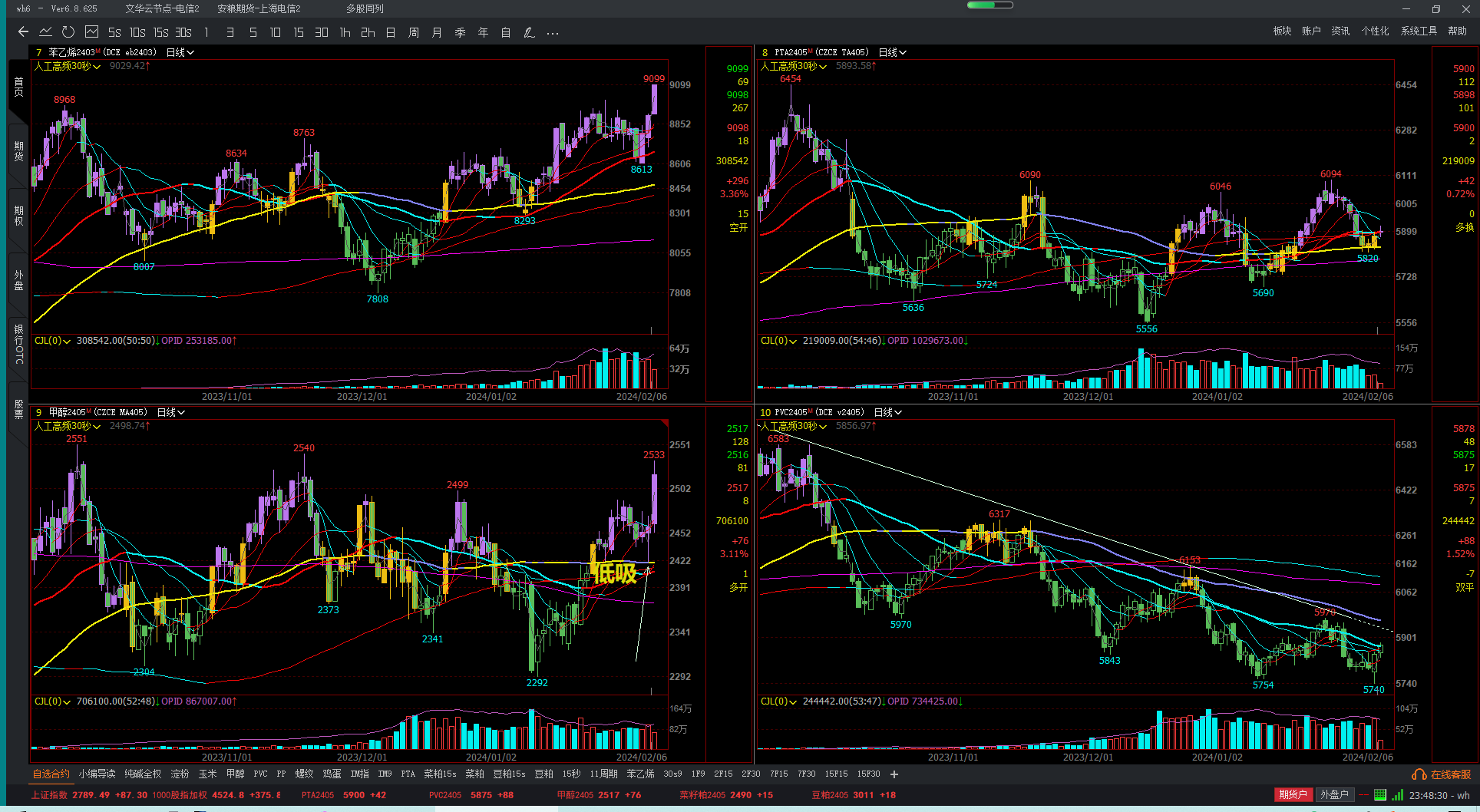Click the 外盘户 account button
This screenshot has width=1480, height=812.
pyautogui.click(x=1334, y=794)
